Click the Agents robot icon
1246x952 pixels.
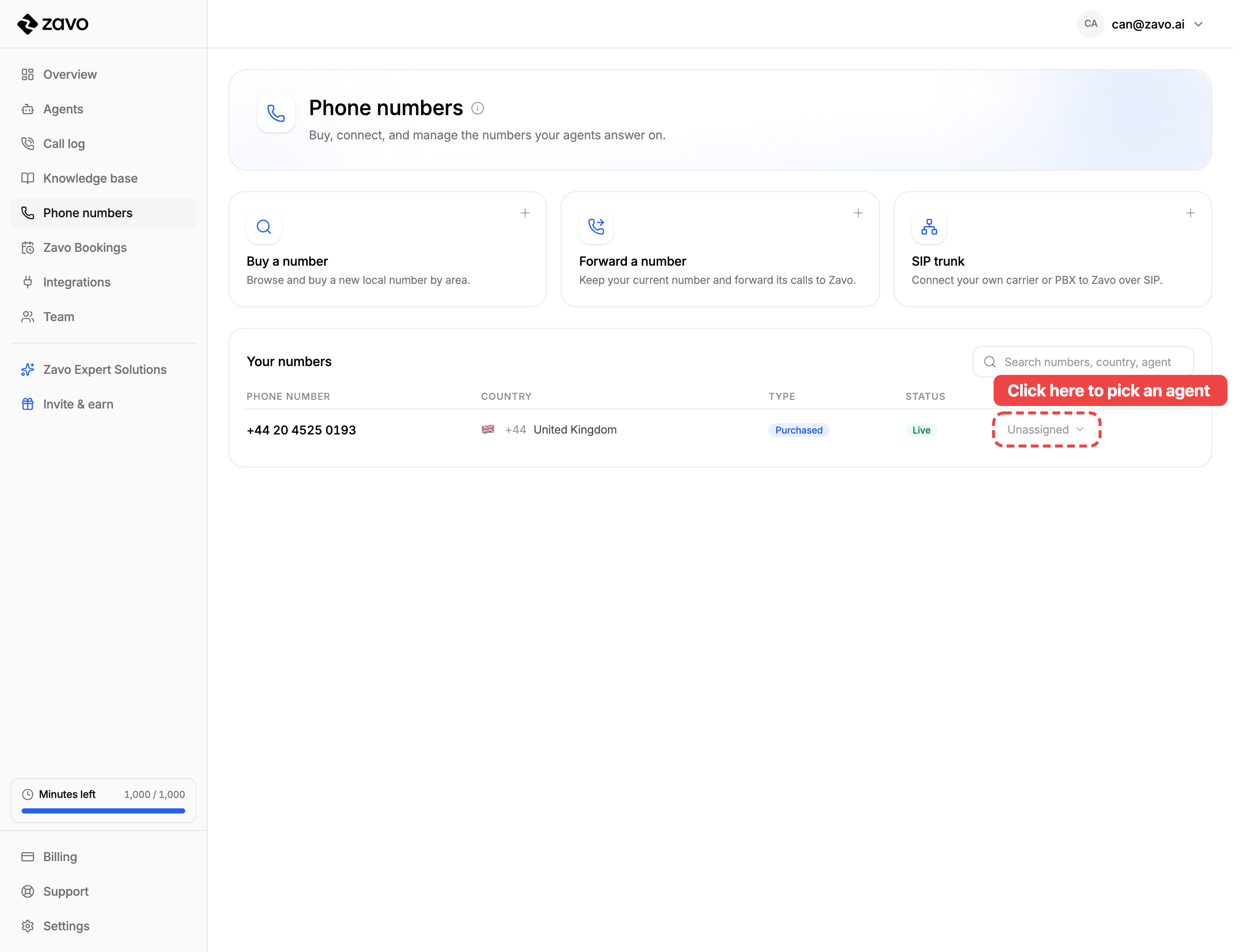tap(28, 109)
